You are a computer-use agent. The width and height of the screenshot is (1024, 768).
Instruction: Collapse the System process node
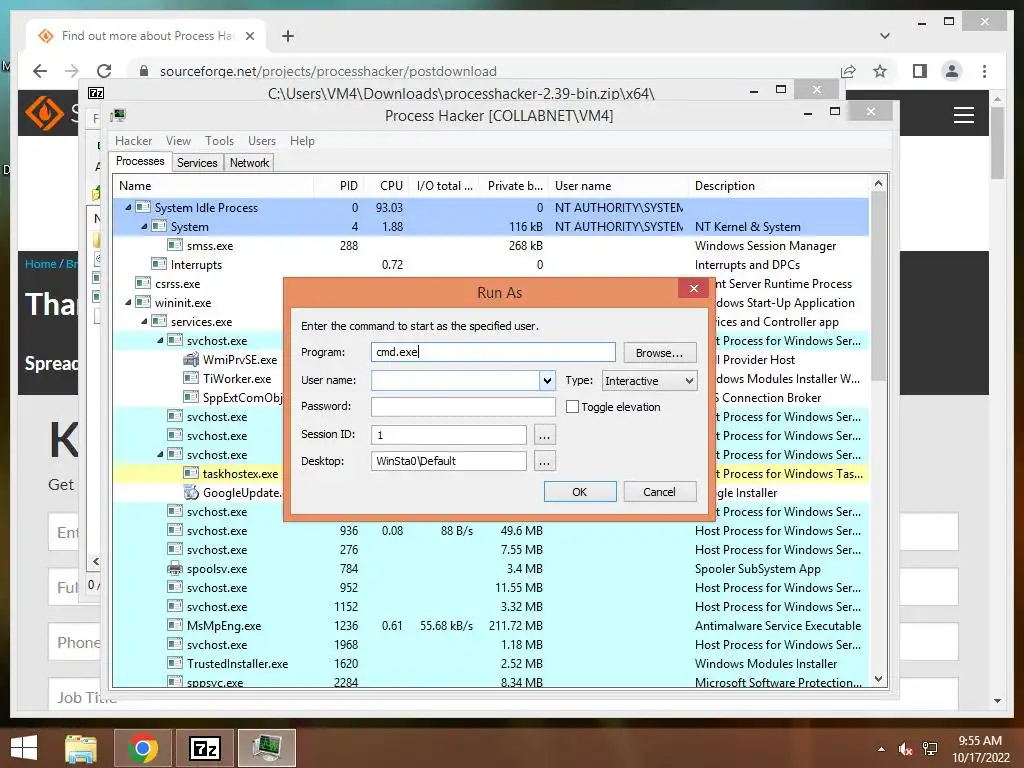144,227
